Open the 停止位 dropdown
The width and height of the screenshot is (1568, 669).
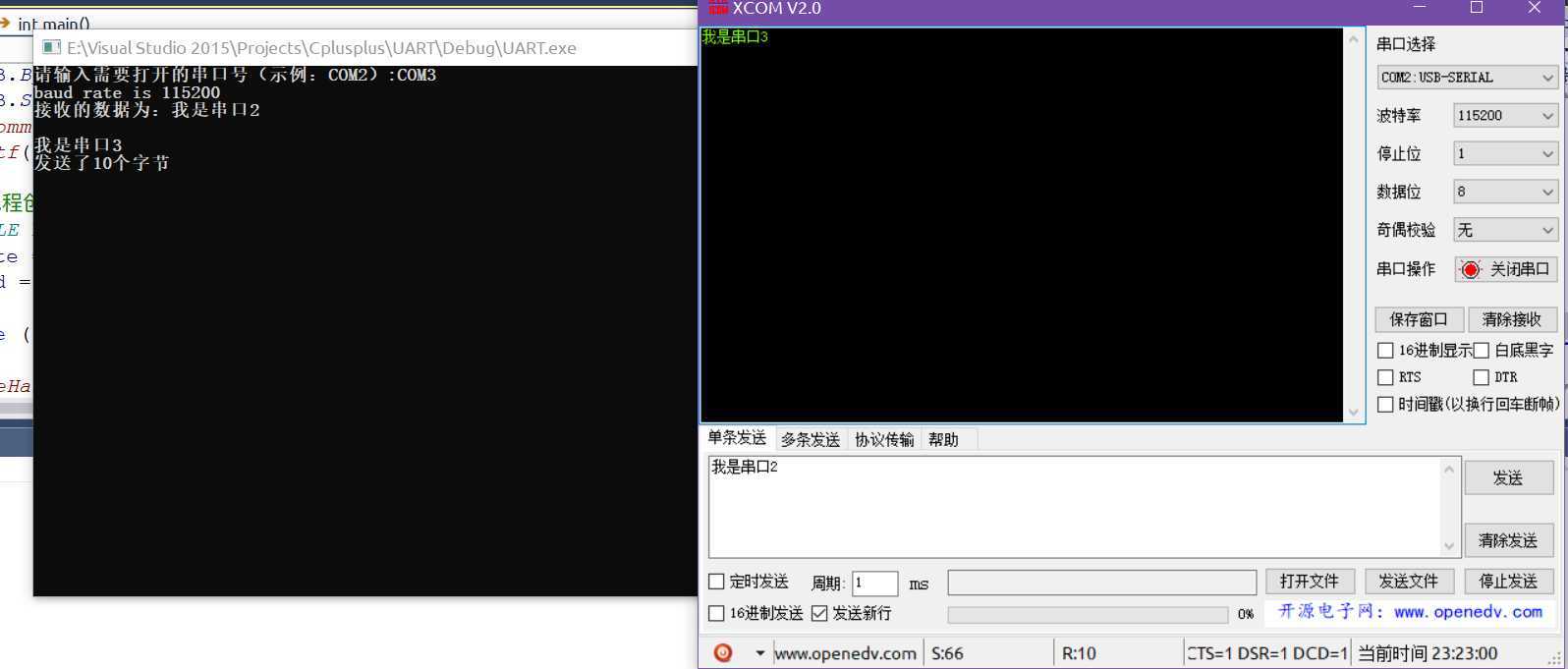pyautogui.click(x=1505, y=153)
